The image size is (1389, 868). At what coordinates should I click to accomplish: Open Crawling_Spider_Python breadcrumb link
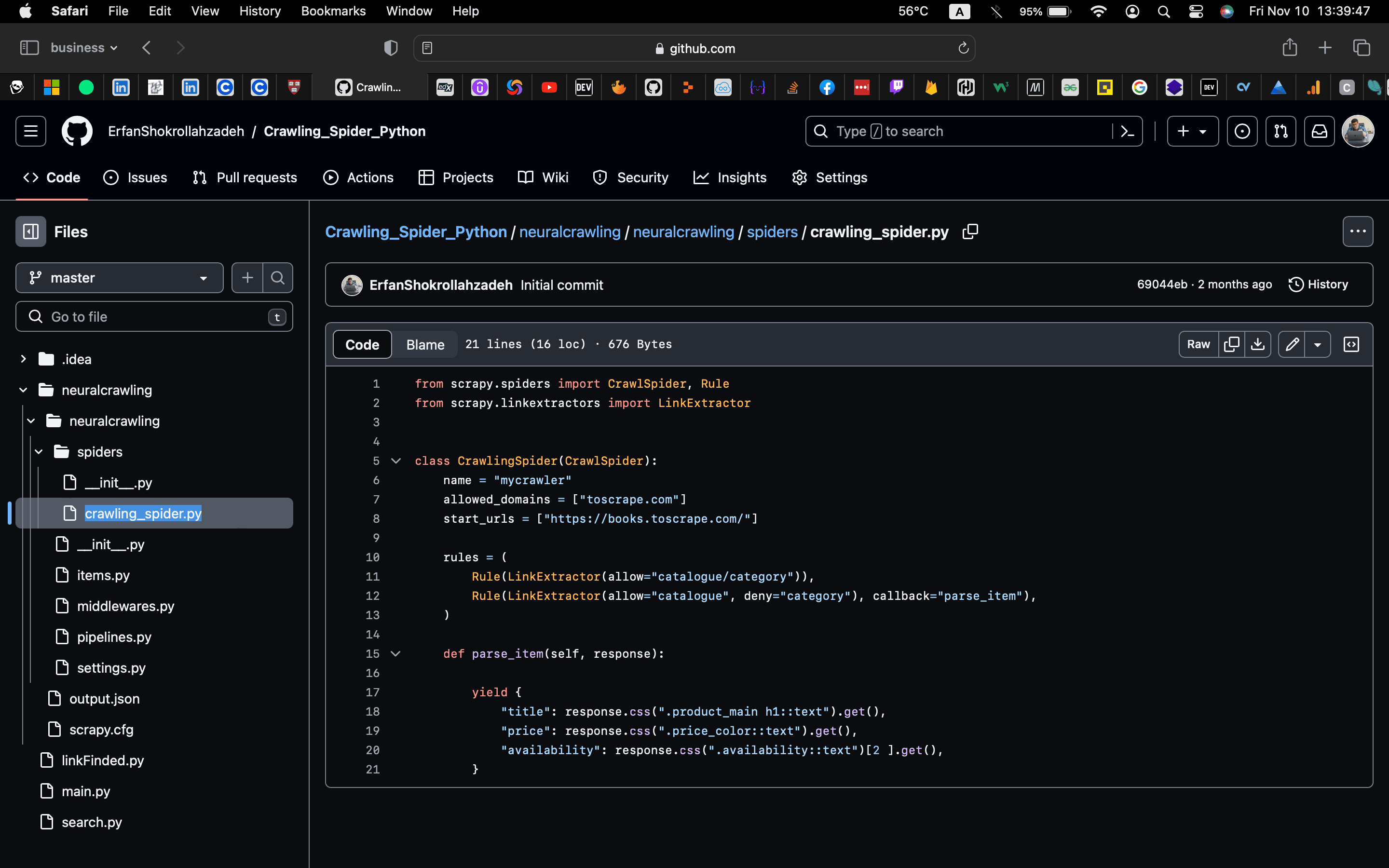point(416,231)
